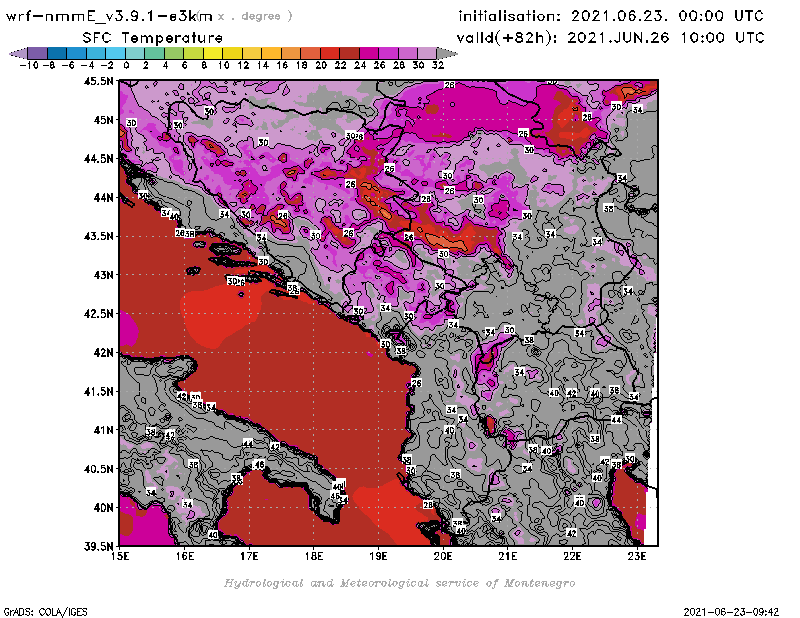800x618 pixels.
Task: Click the '45N' latitude axis label
Action: pos(103,120)
